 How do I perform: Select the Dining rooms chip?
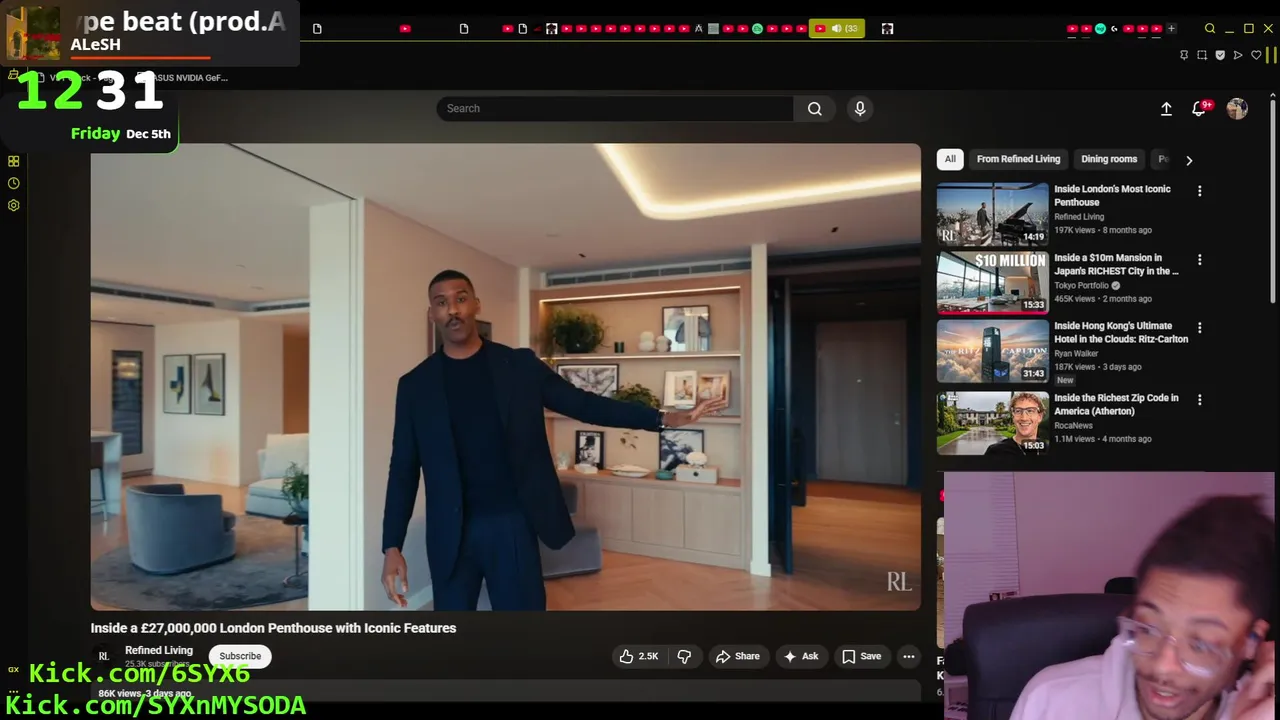pyautogui.click(x=1109, y=159)
